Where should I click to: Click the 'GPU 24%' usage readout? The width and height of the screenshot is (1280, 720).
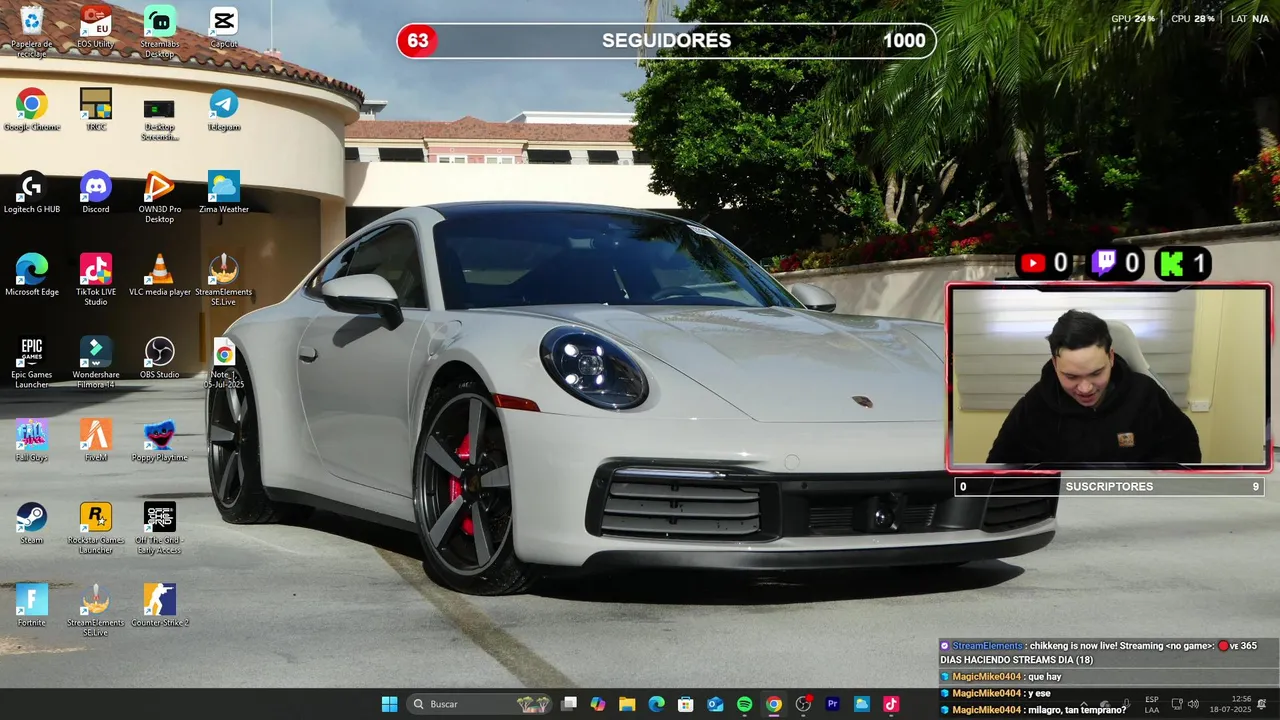[1133, 19]
